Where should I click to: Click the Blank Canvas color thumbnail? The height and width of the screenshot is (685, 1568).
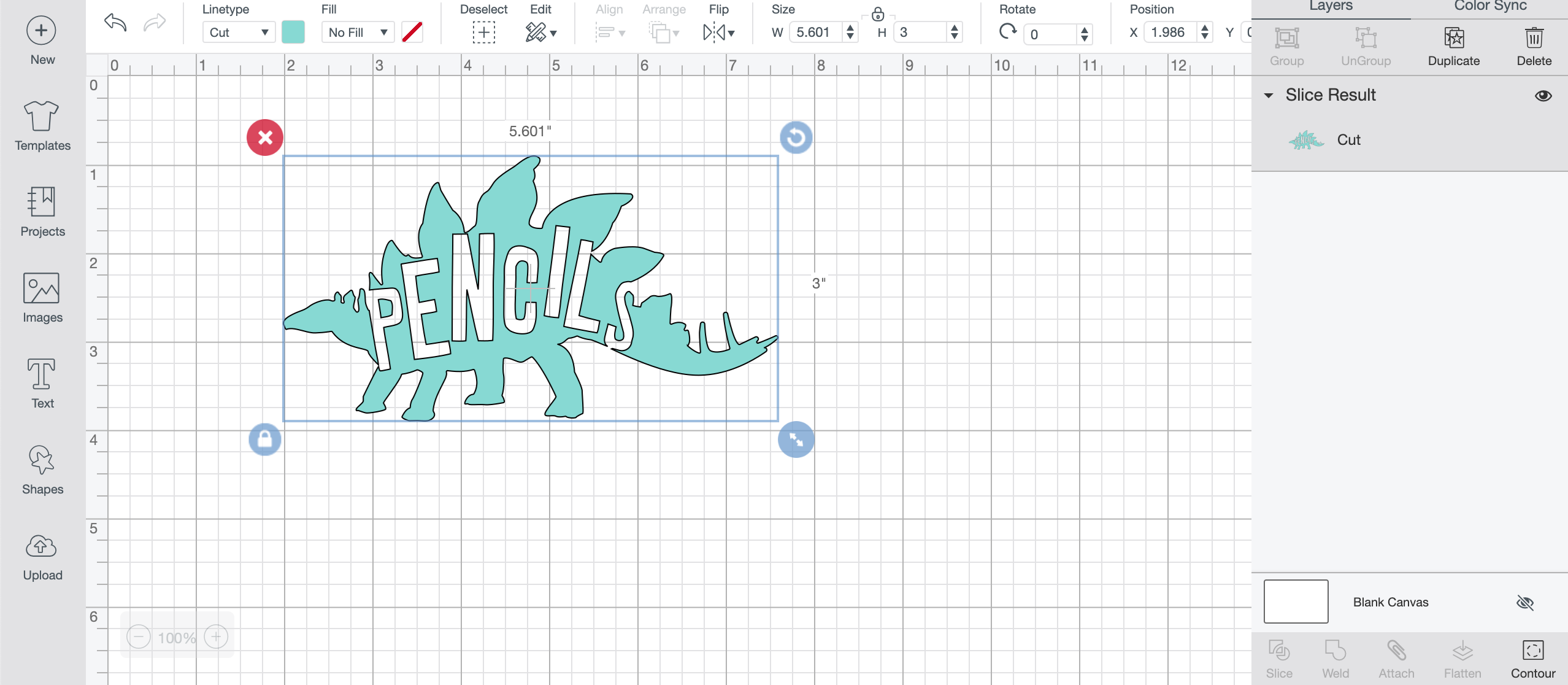coord(1296,602)
